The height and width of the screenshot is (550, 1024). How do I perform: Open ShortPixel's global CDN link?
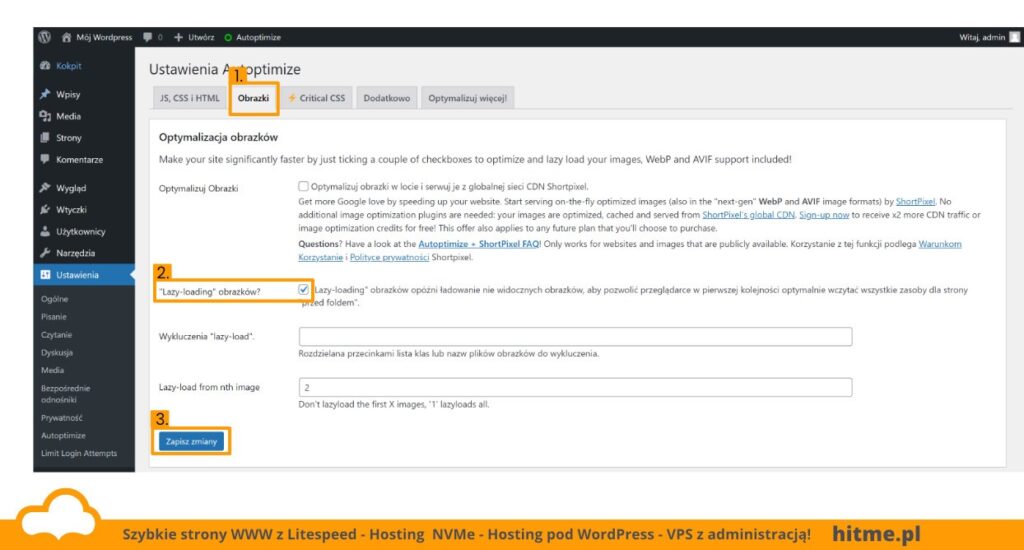coord(748,215)
